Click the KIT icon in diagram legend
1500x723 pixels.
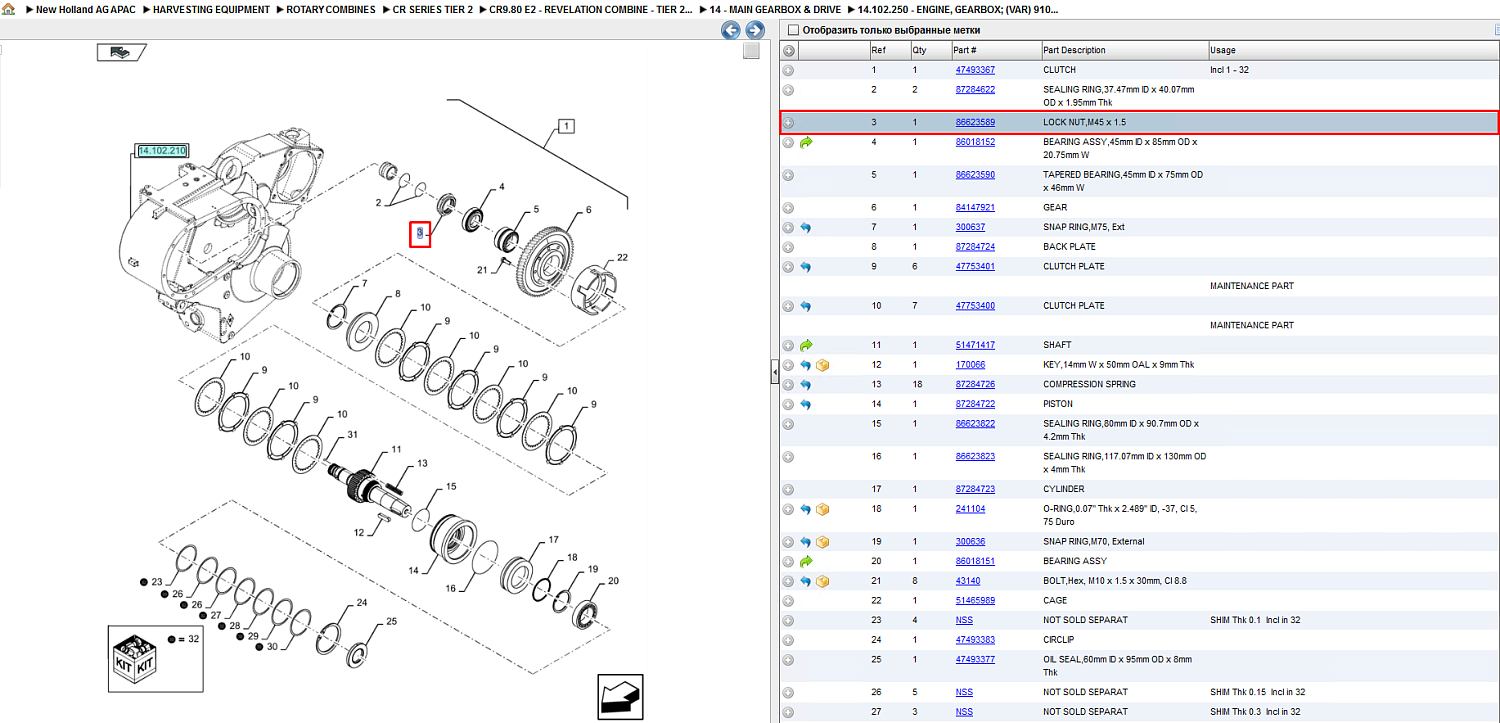pos(134,658)
